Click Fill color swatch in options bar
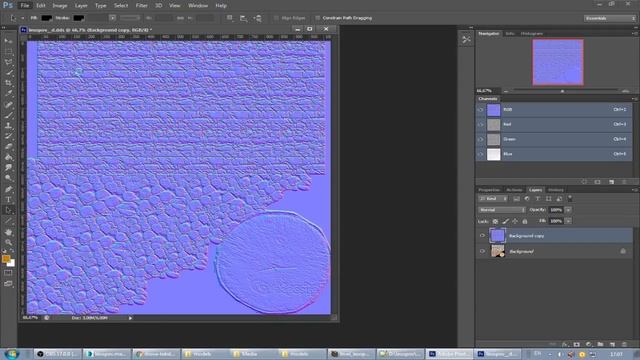This screenshot has height=360, width=640. (x=47, y=18)
